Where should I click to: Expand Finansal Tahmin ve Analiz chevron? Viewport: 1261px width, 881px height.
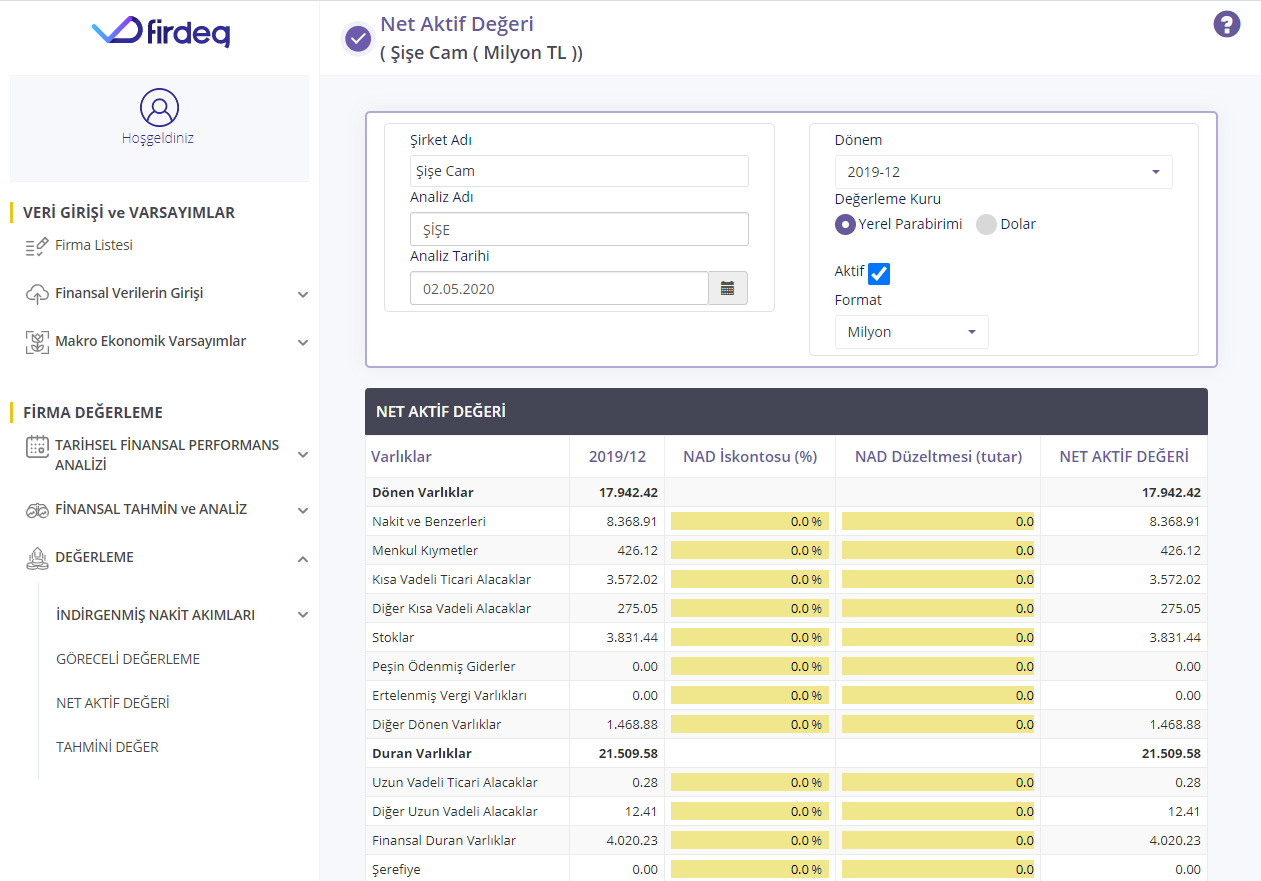coord(303,511)
